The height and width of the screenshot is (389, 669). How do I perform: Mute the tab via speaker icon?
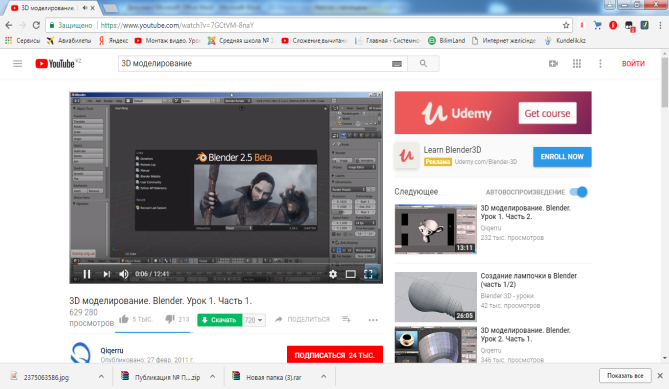tap(84, 8)
